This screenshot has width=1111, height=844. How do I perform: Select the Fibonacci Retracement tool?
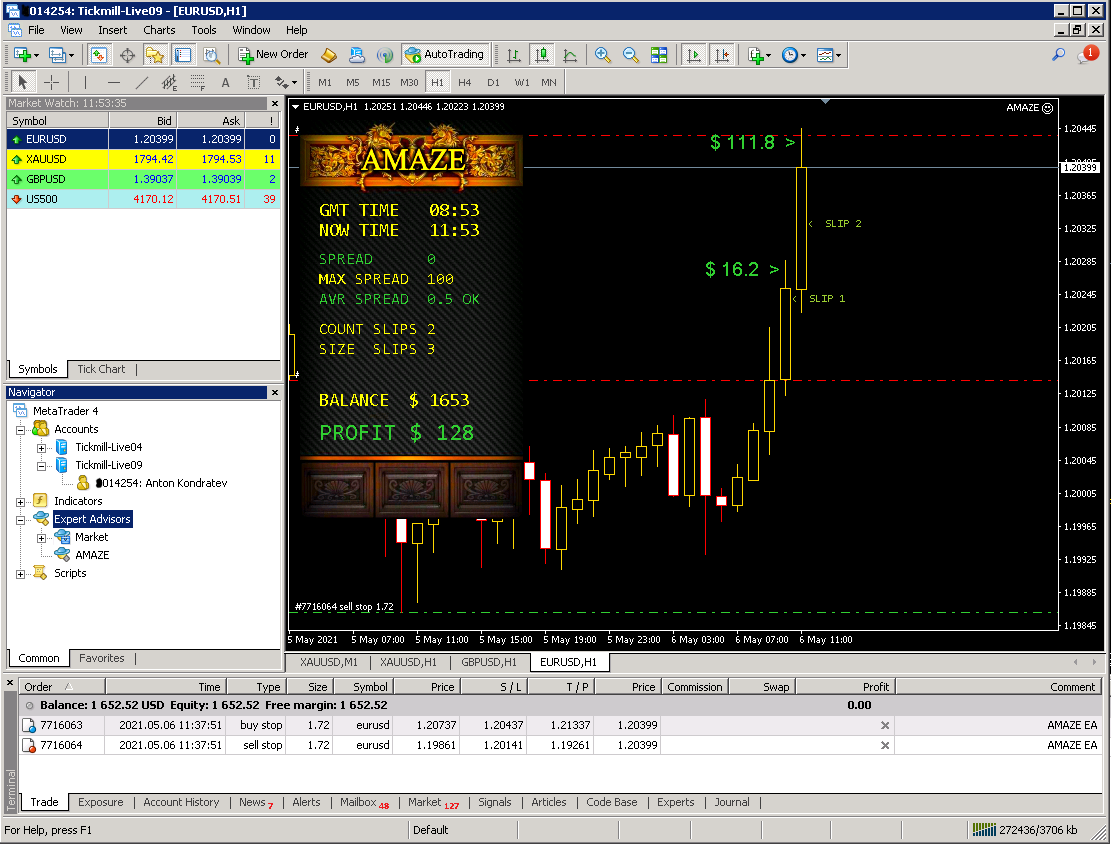198,82
